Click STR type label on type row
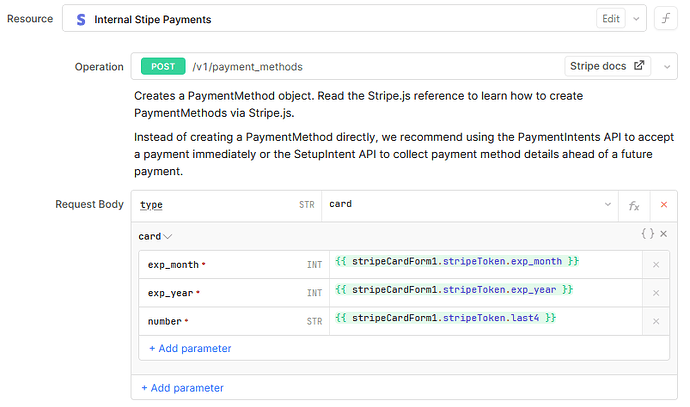 click(307, 205)
